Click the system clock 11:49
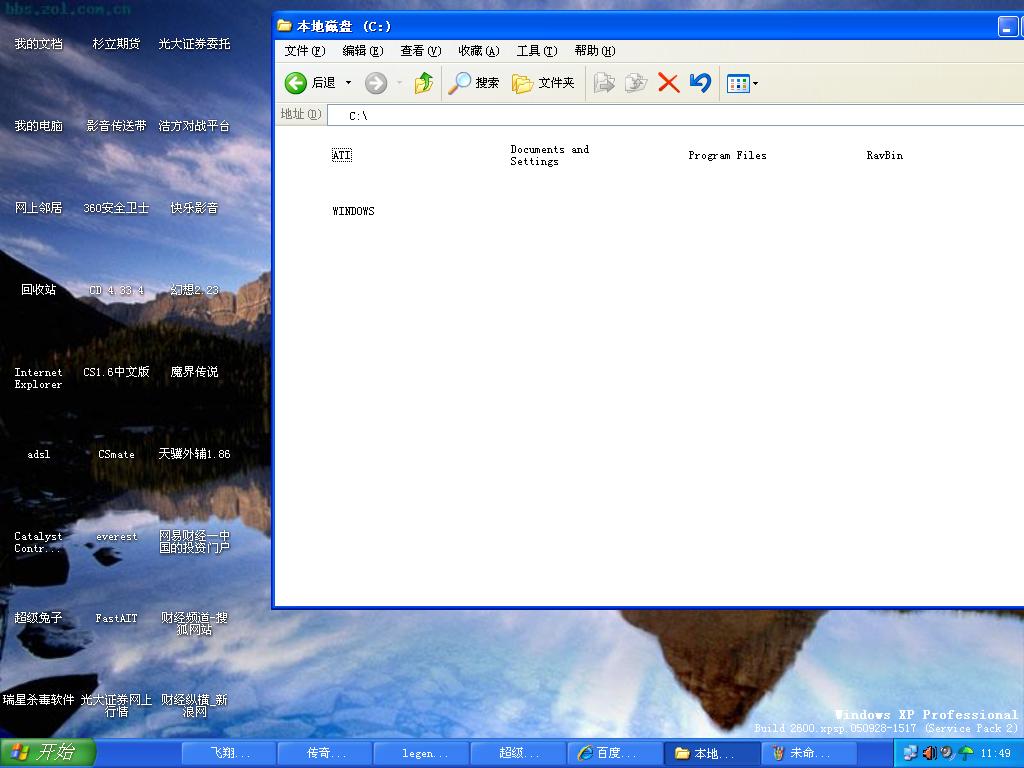This screenshot has width=1024, height=768. 995,754
